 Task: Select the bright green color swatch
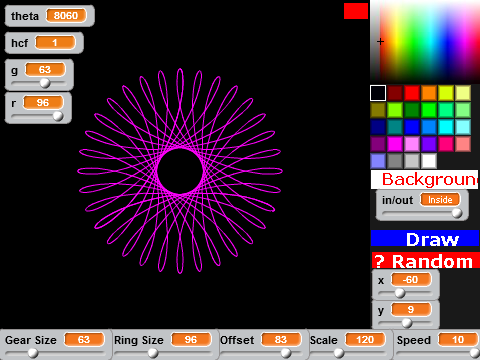pyautogui.click(x=429, y=110)
